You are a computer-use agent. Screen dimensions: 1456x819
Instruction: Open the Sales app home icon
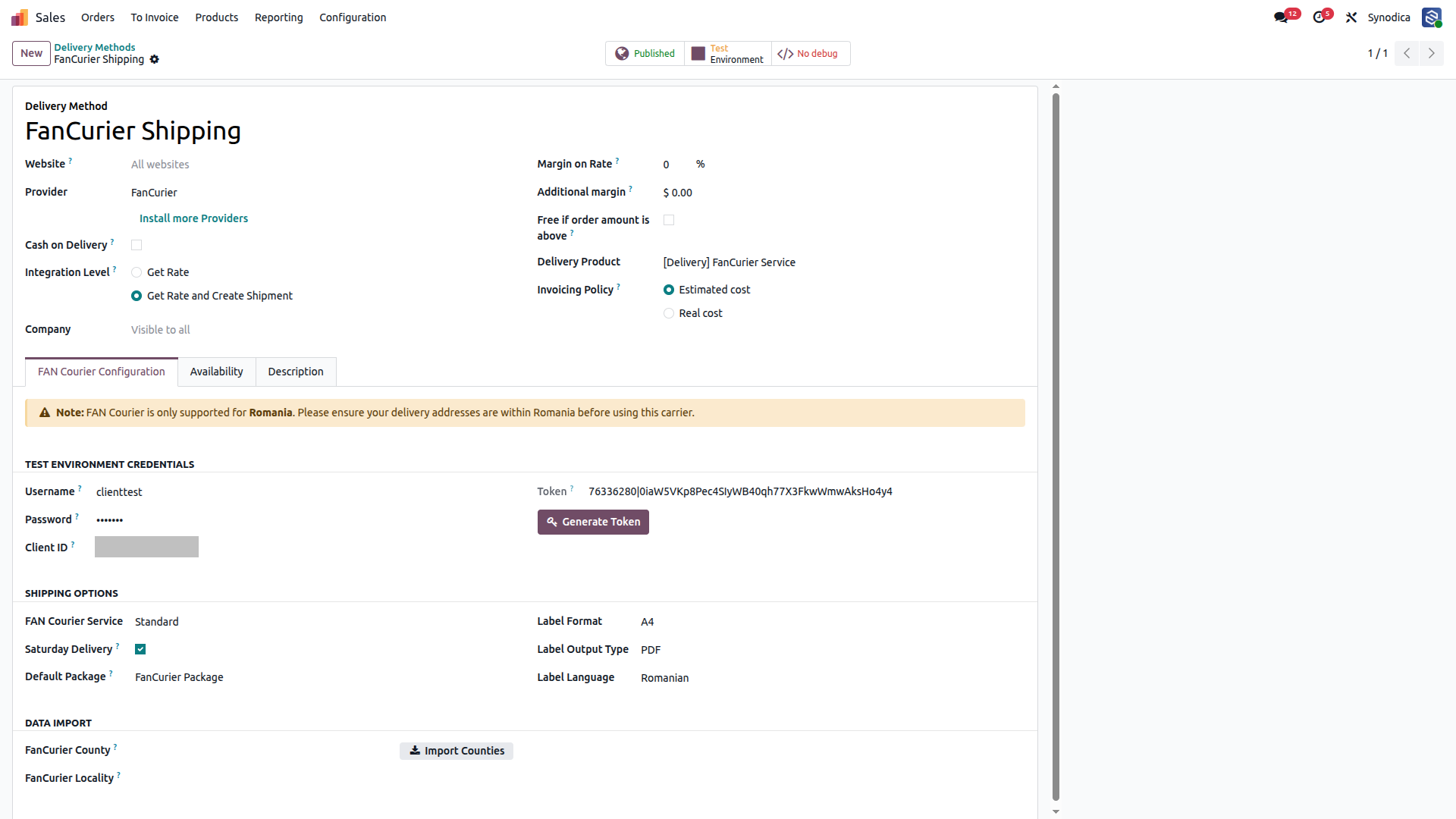click(20, 17)
